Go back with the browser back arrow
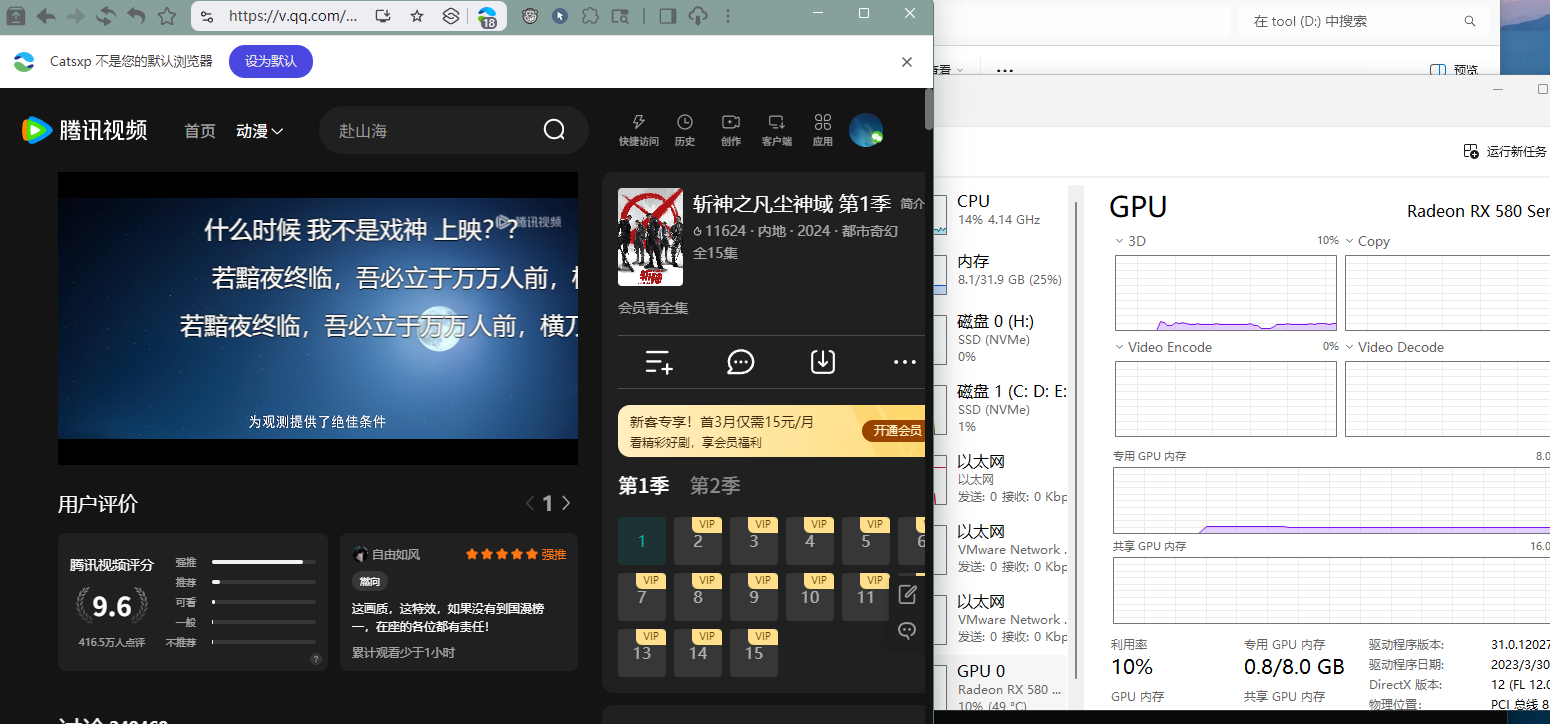This screenshot has width=1550, height=724. coord(45,16)
